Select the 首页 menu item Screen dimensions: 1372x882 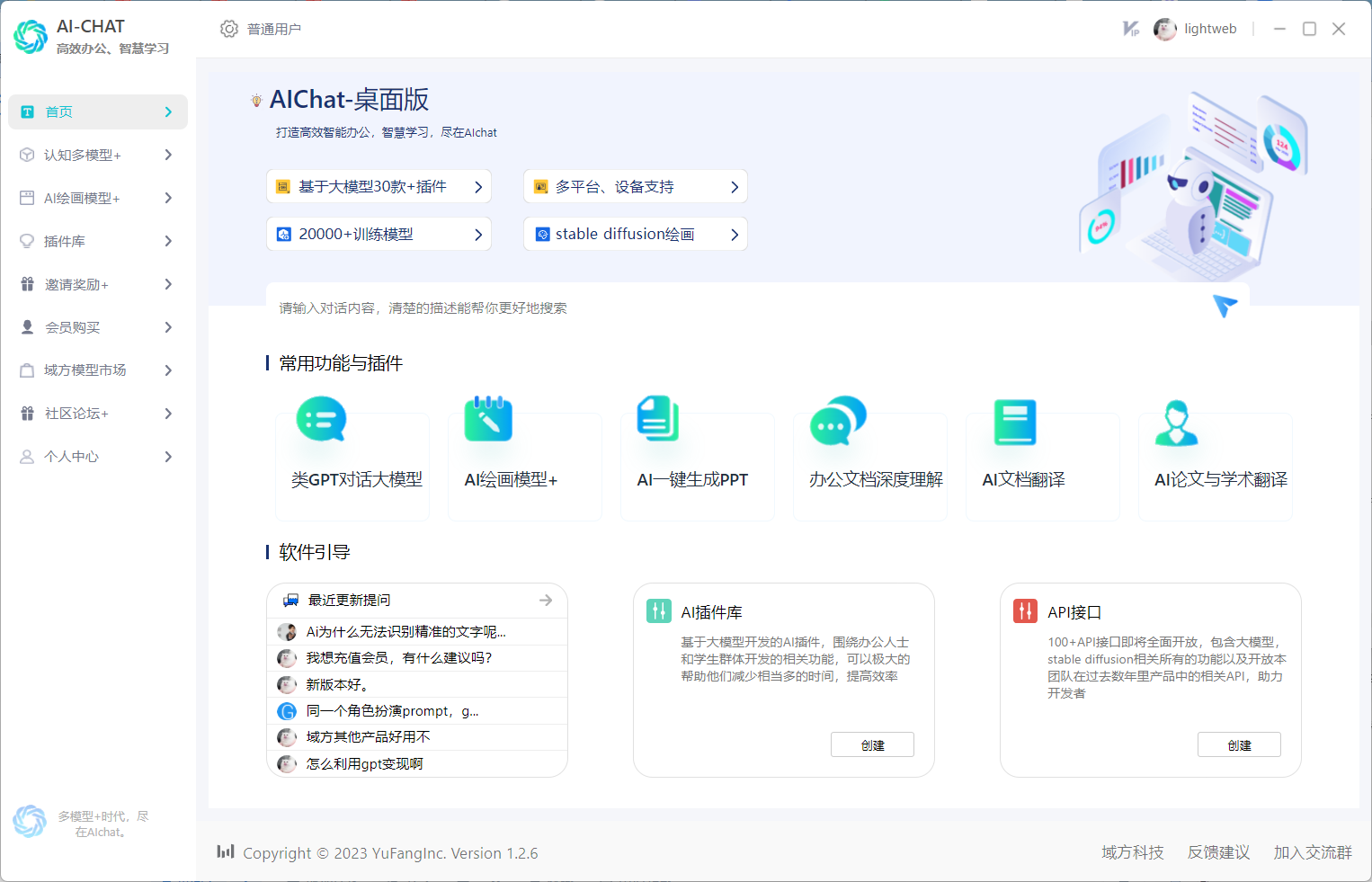tap(98, 111)
